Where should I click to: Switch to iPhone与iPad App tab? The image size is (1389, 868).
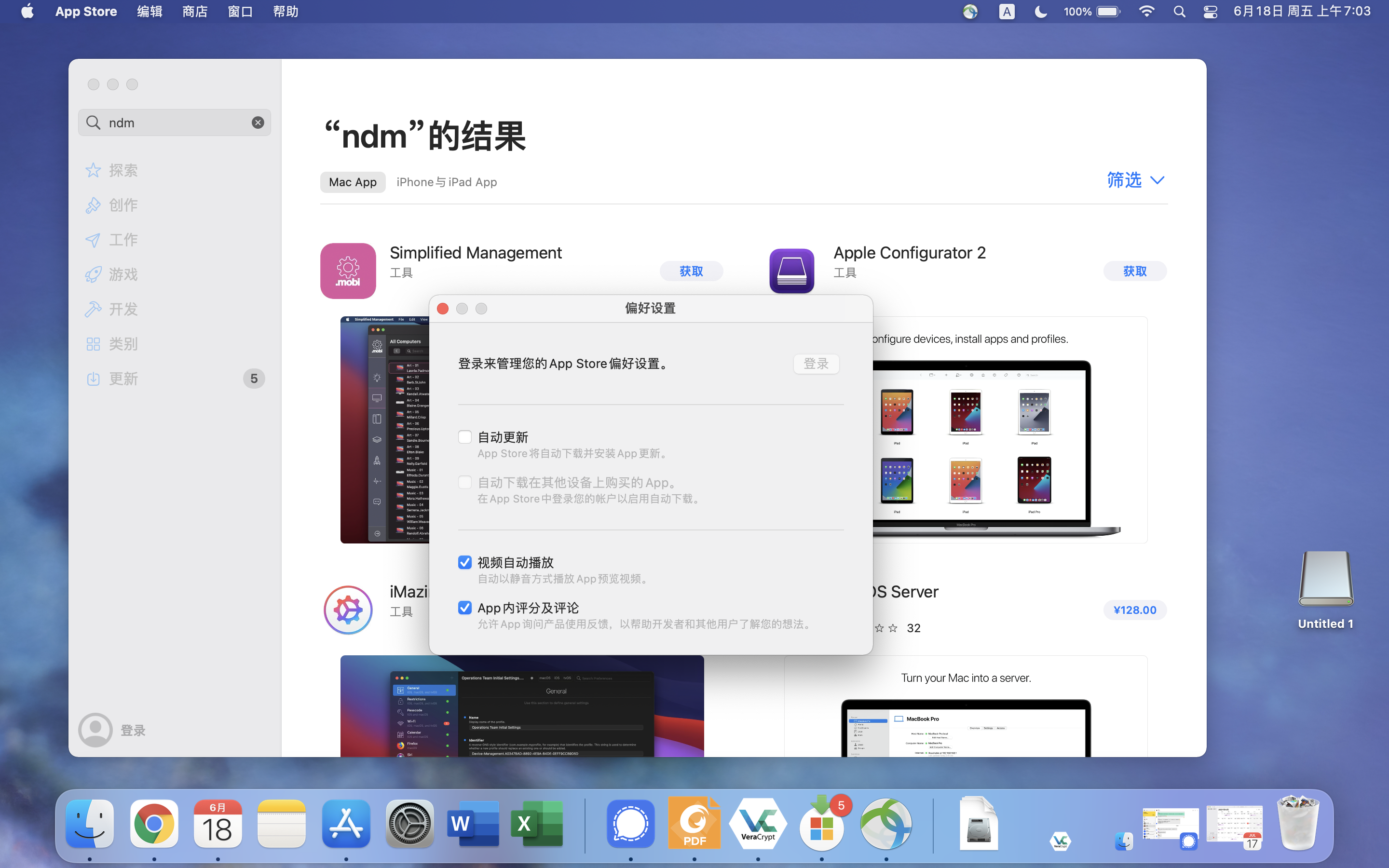pyautogui.click(x=447, y=182)
